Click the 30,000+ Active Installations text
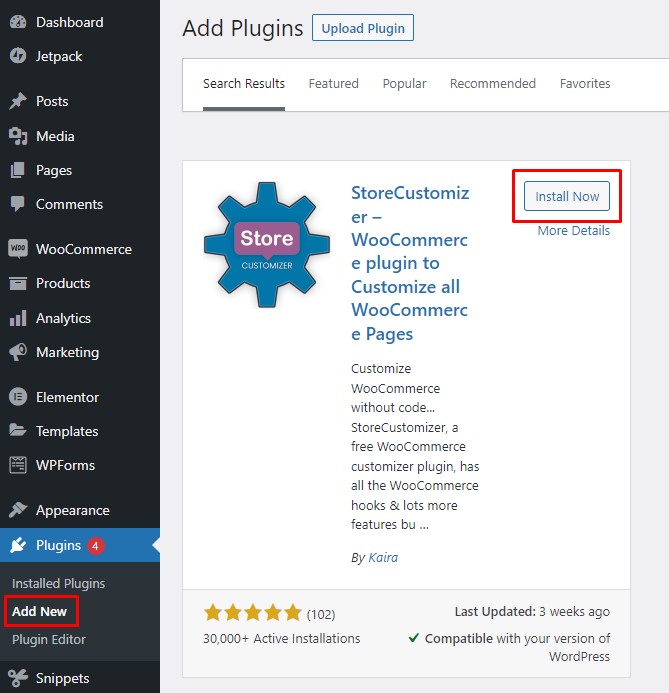This screenshot has width=669, height=693. [282, 639]
